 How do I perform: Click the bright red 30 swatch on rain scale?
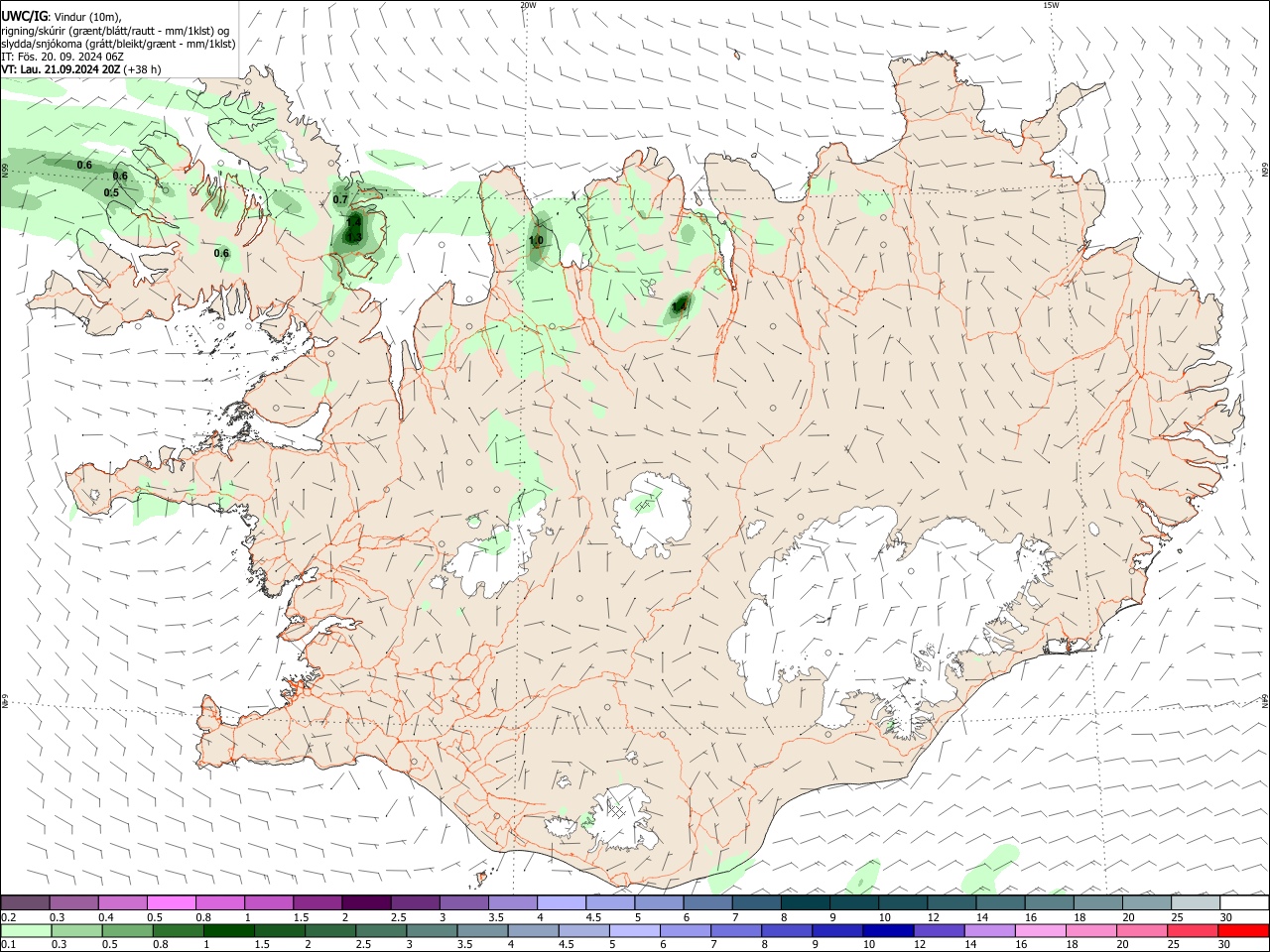point(1243,930)
